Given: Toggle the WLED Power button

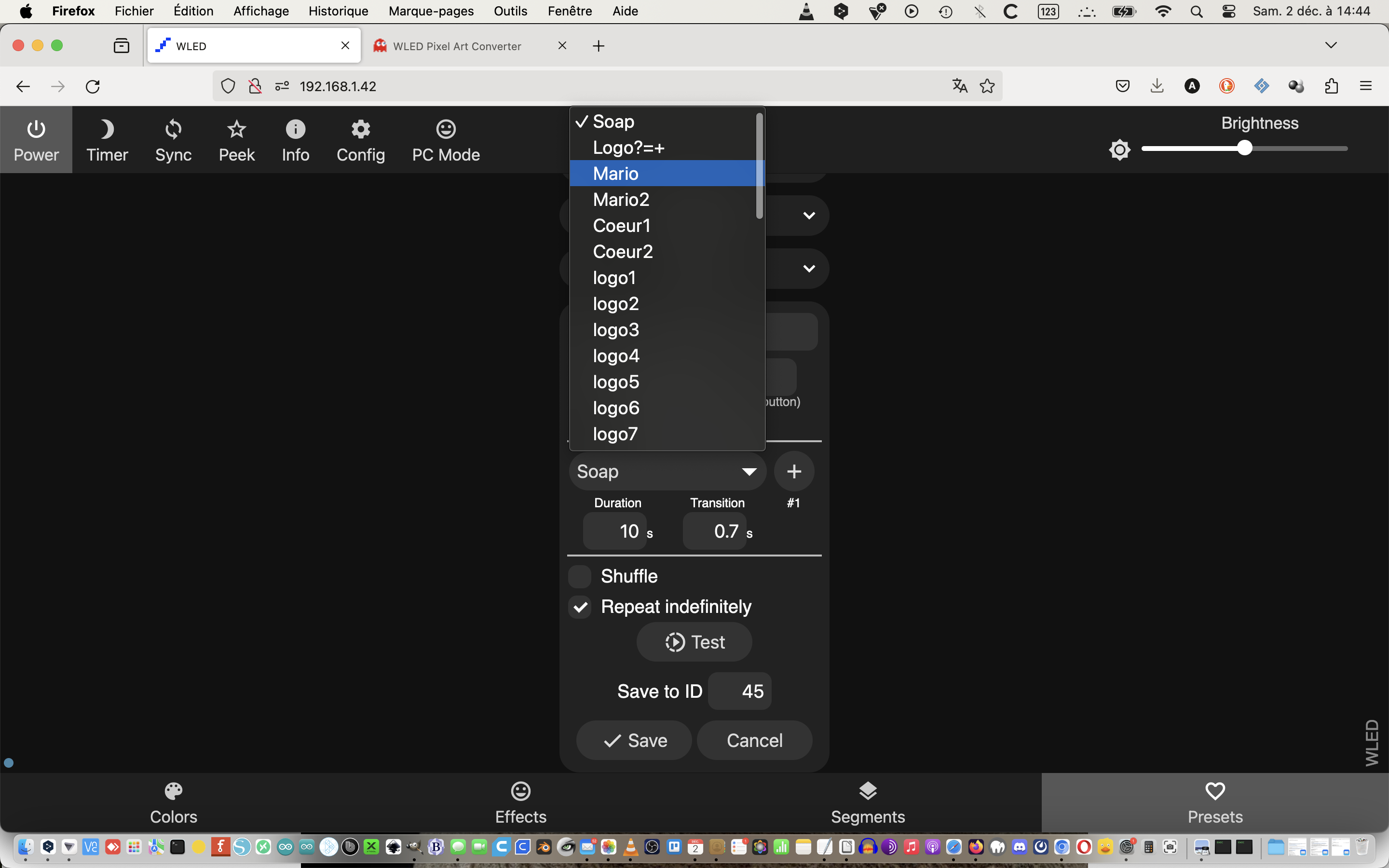Looking at the screenshot, I should (36, 140).
